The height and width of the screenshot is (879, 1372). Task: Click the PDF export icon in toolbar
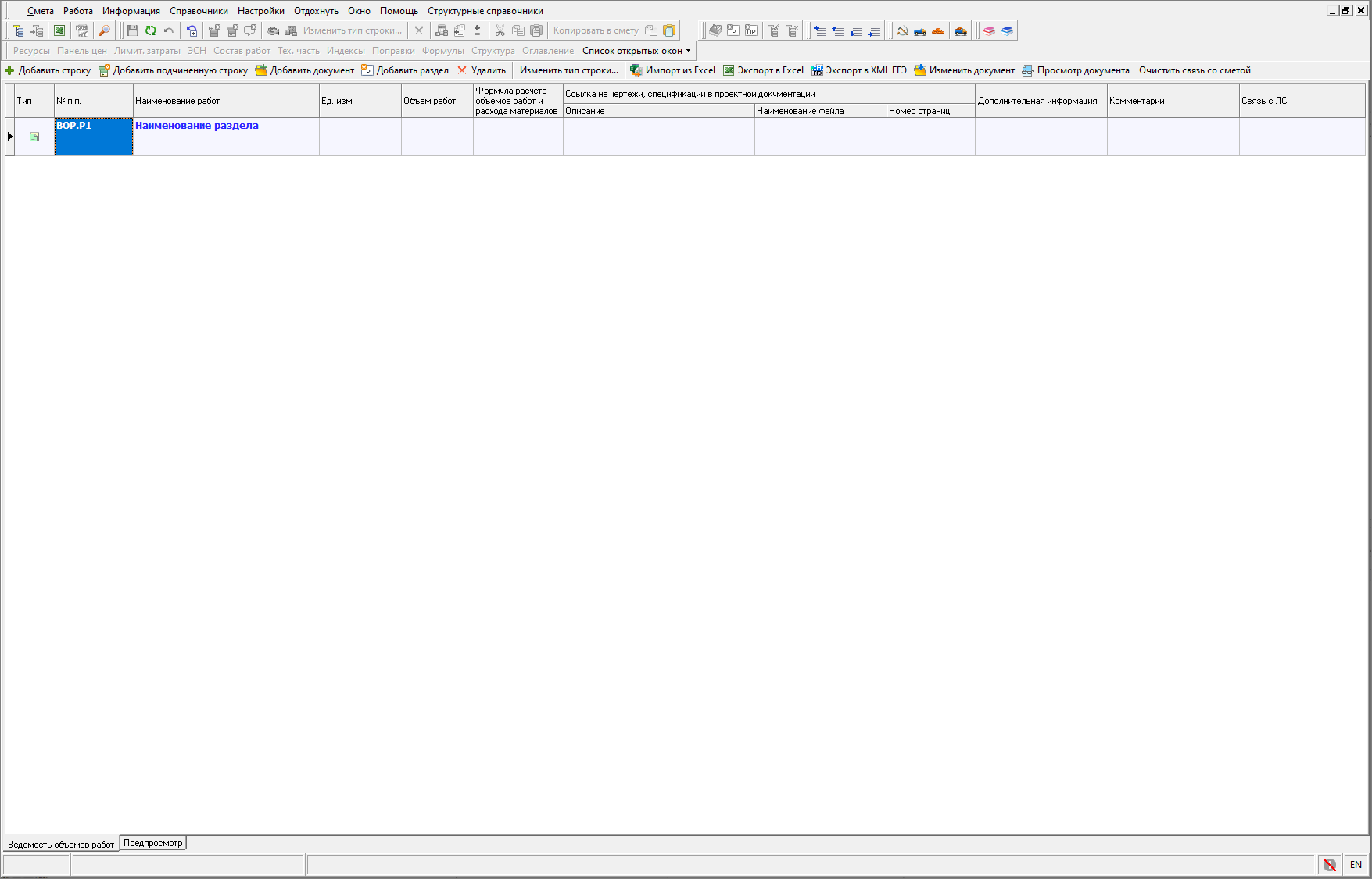point(81,30)
